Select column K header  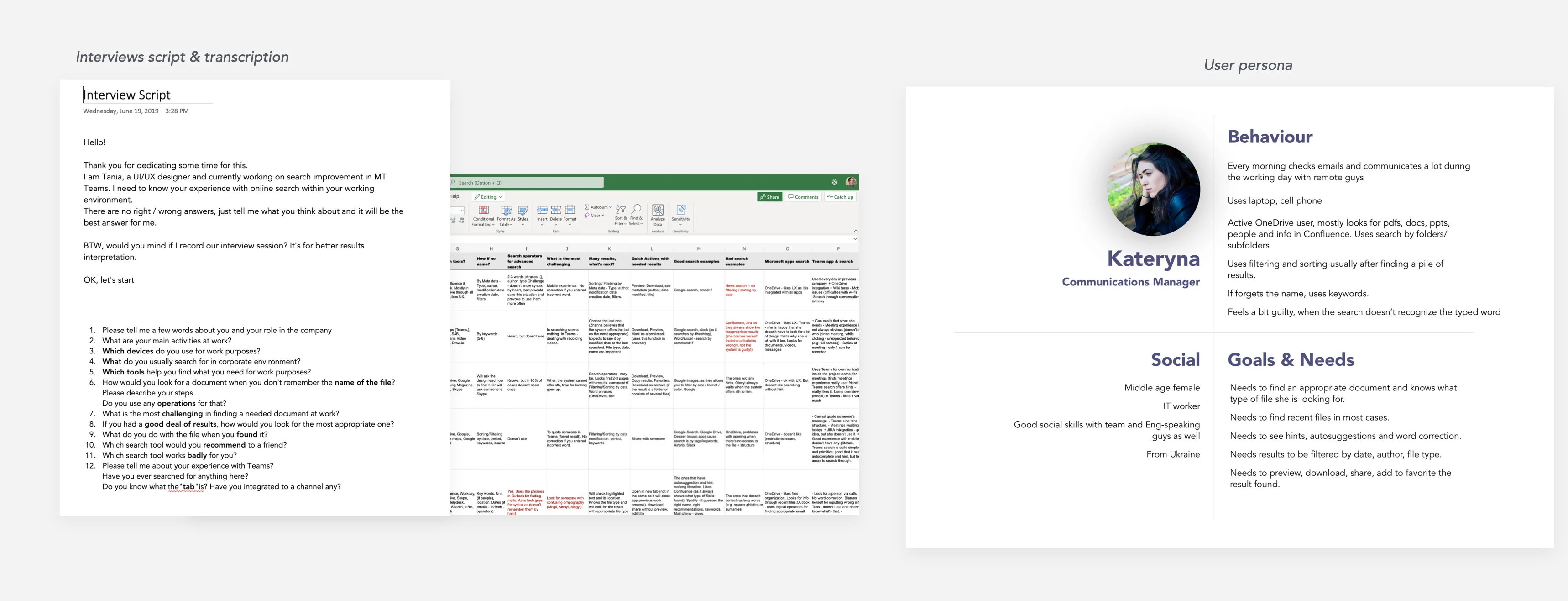click(x=609, y=248)
